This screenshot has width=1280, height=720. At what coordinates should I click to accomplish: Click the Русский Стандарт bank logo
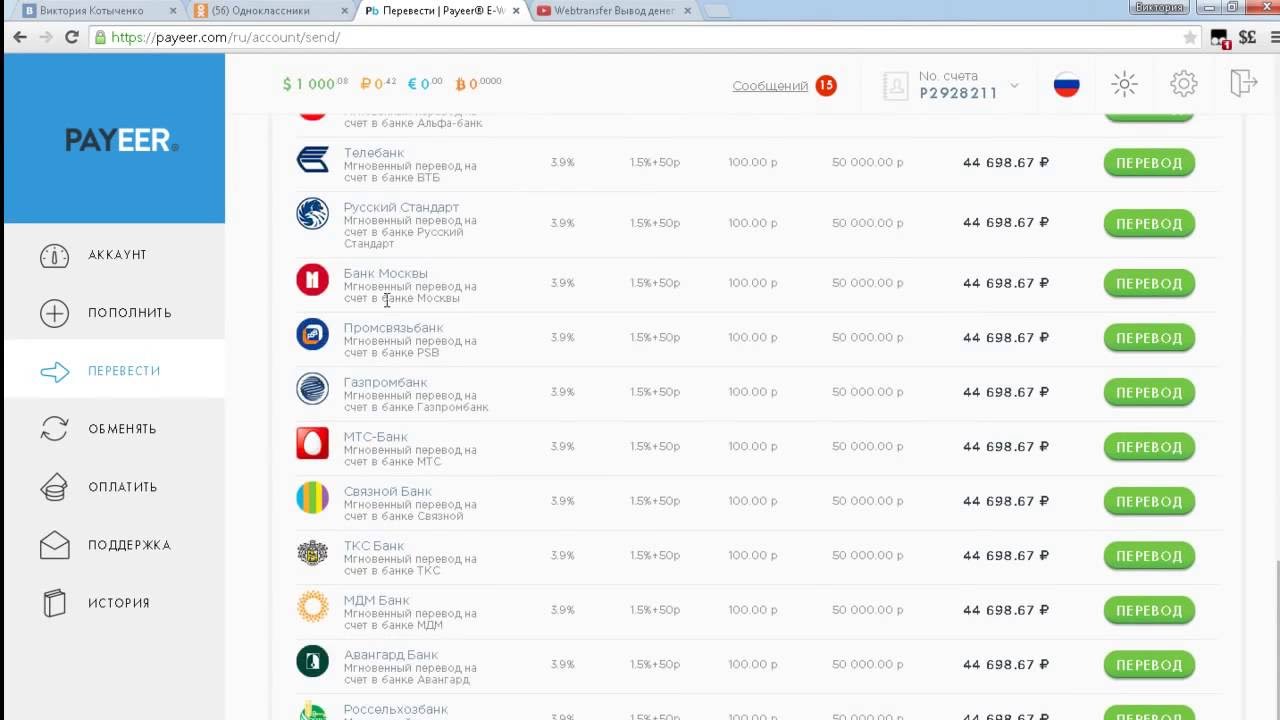tap(312, 214)
